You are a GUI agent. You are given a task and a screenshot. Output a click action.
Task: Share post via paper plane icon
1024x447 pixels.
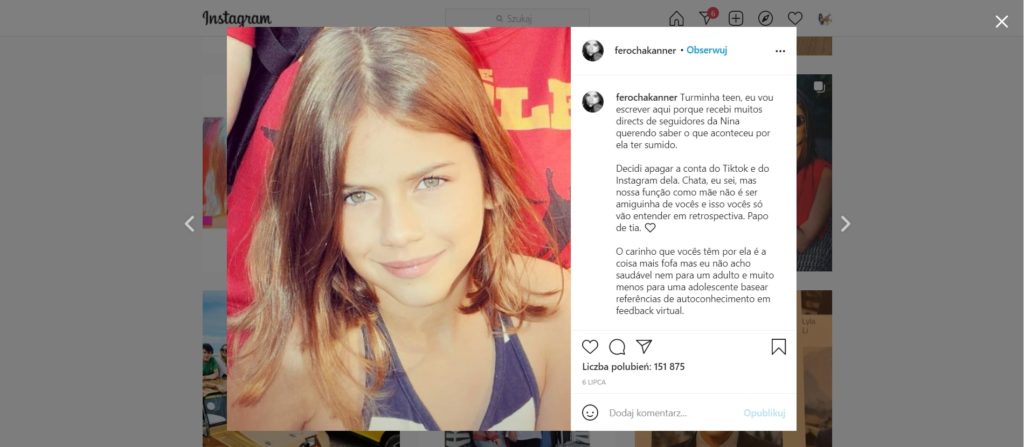pyautogui.click(x=644, y=347)
